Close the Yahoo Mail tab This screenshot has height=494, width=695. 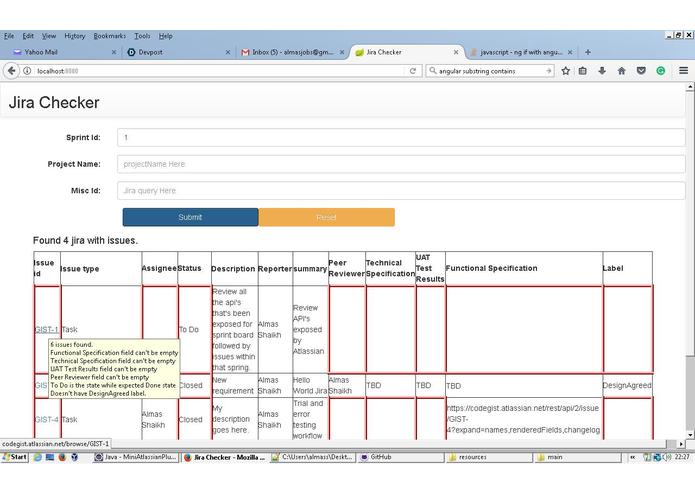[x=114, y=52]
